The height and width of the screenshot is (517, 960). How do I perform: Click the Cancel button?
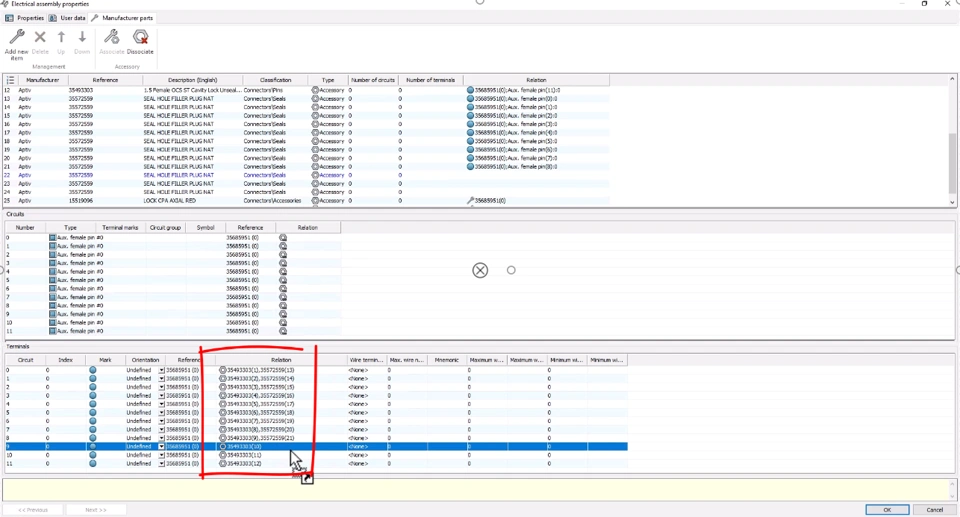pos(934,510)
